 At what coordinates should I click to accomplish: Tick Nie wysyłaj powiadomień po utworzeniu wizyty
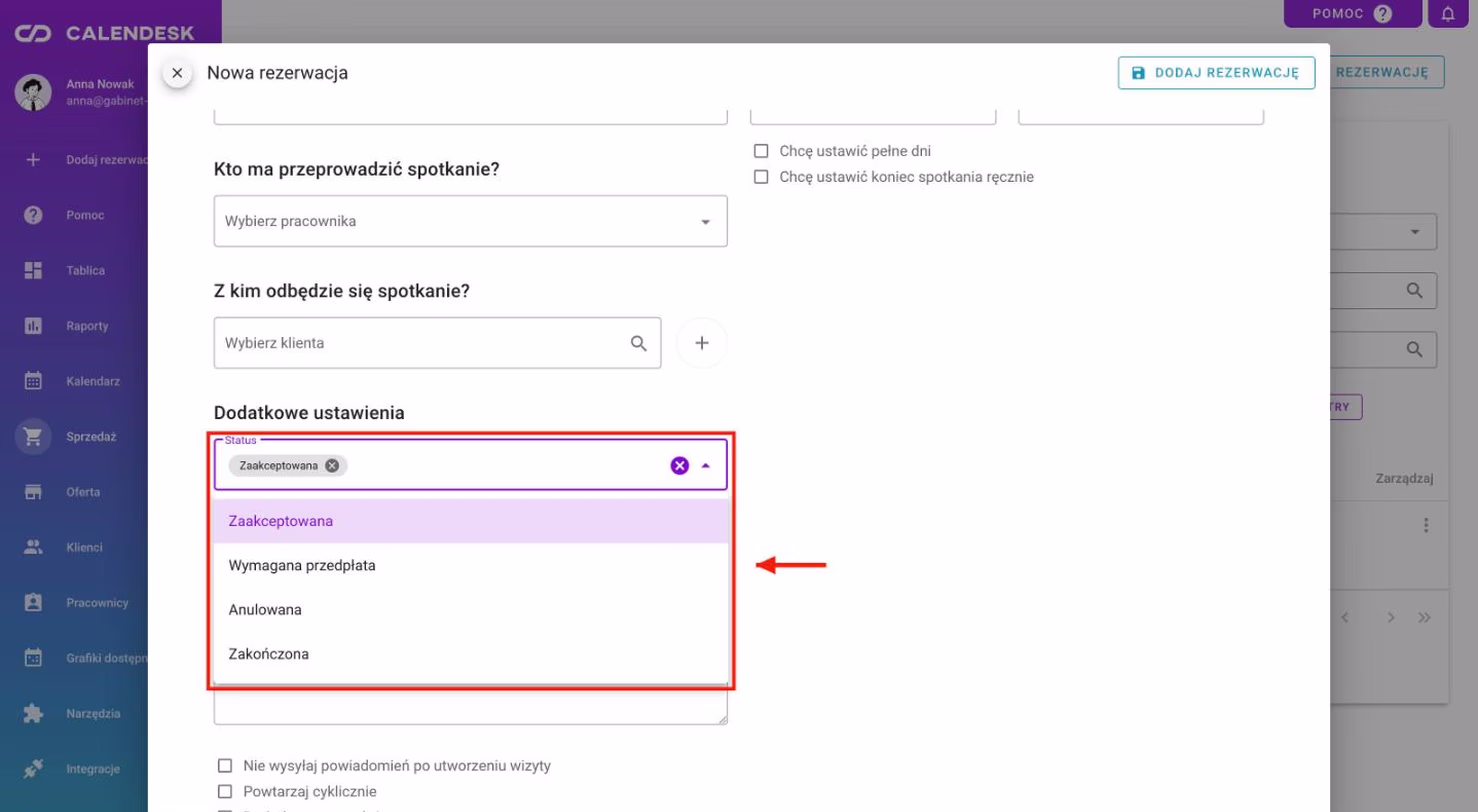225,766
